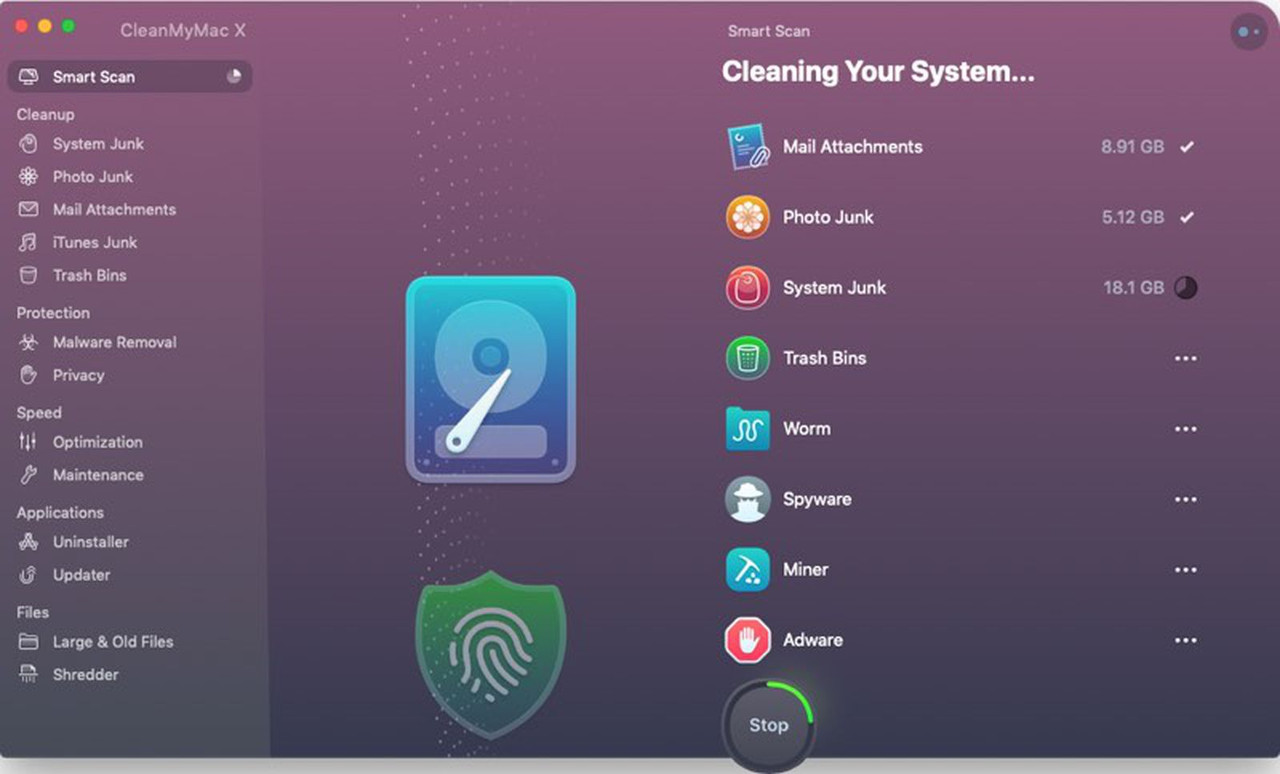Click the Privacy hand icon in sidebar
1280x774 pixels.
tap(29, 376)
